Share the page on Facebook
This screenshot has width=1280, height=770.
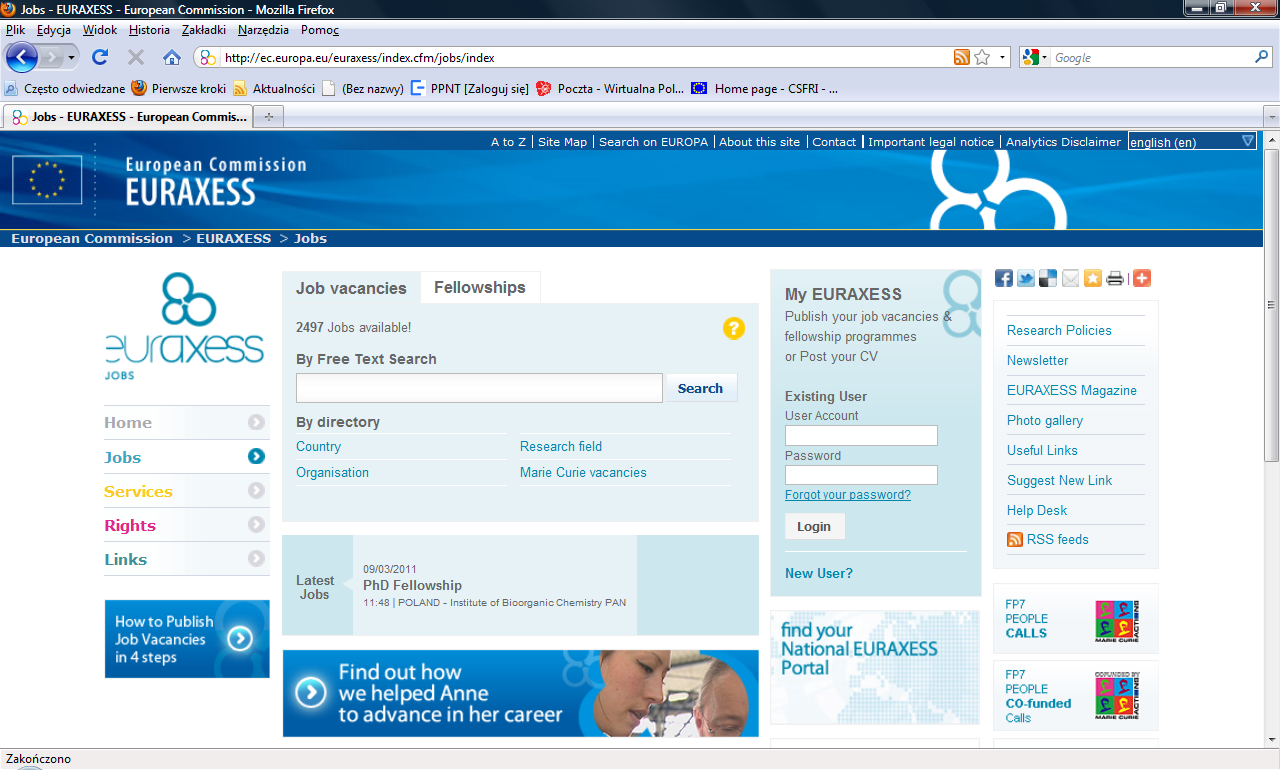pyautogui.click(x=1004, y=278)
